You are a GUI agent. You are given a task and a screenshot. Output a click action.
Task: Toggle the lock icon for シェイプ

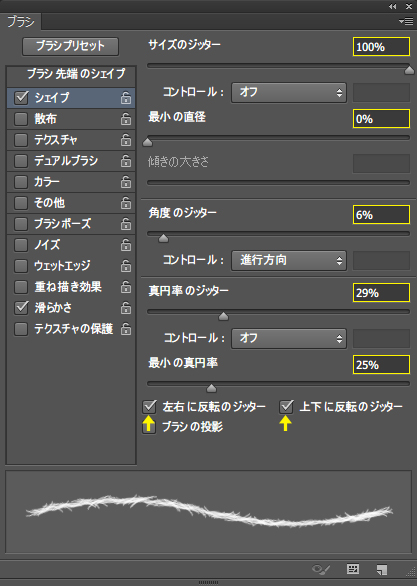tap(126, 98)
